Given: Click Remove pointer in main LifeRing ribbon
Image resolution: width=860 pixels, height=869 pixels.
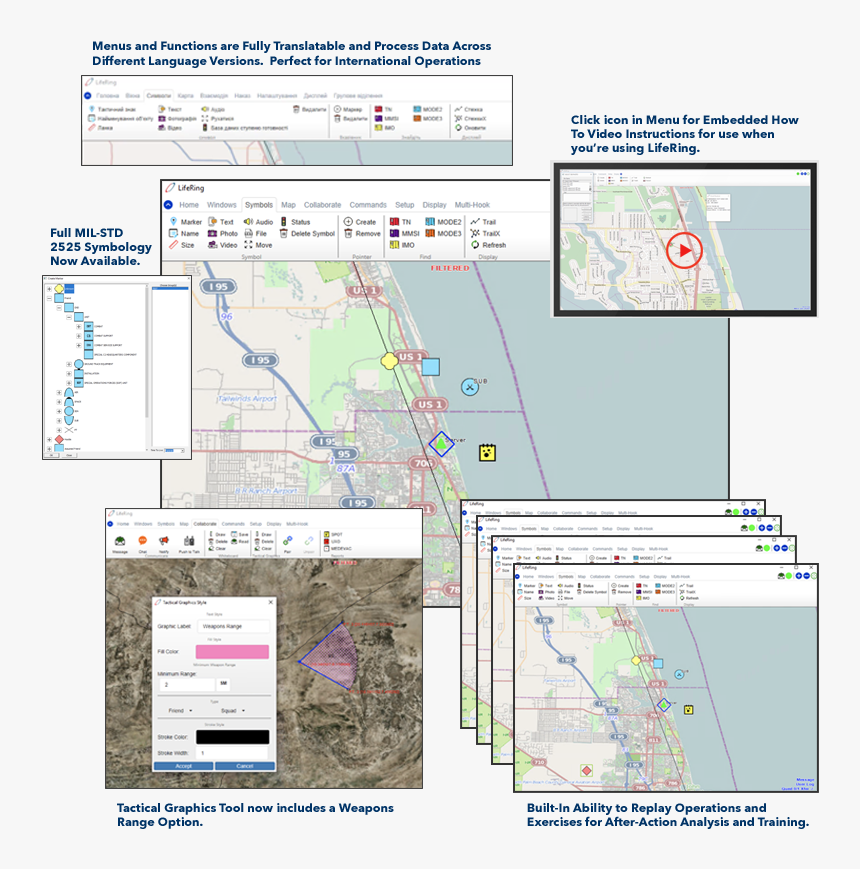Looking at the screenshot, I should [362, 233].
